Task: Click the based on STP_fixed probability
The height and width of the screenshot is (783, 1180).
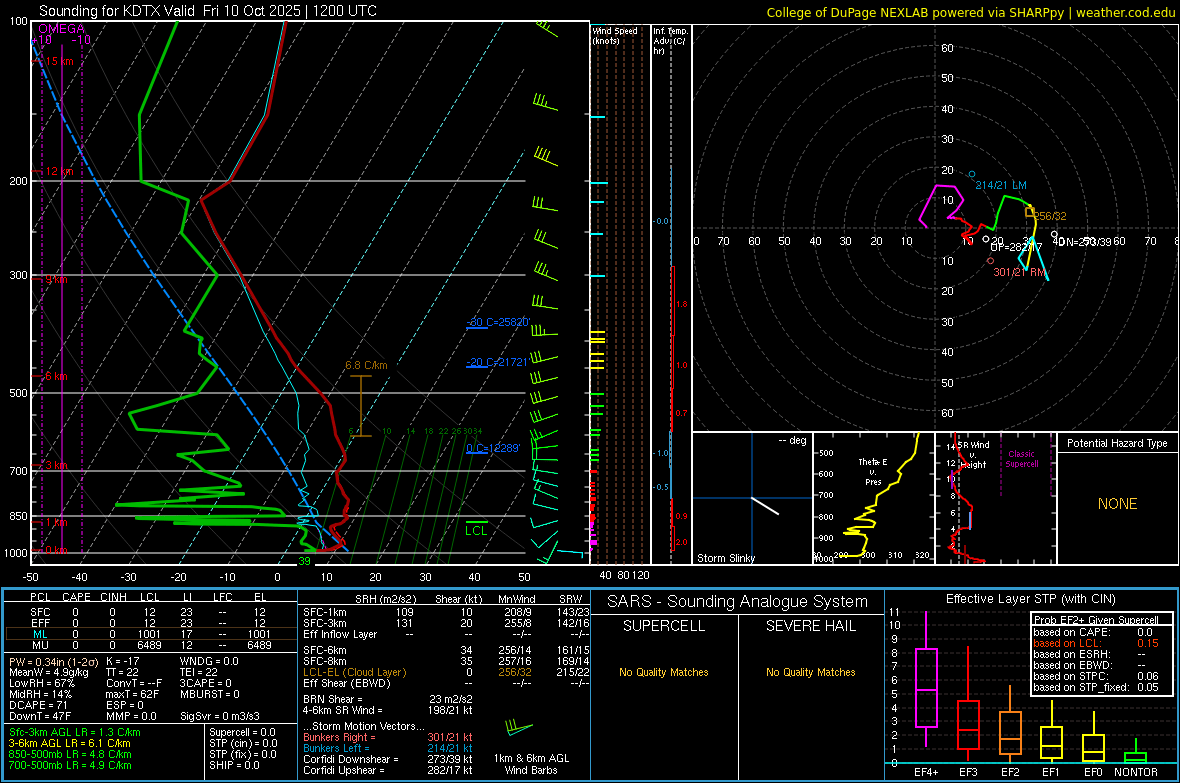Action: pos(1096,687)
